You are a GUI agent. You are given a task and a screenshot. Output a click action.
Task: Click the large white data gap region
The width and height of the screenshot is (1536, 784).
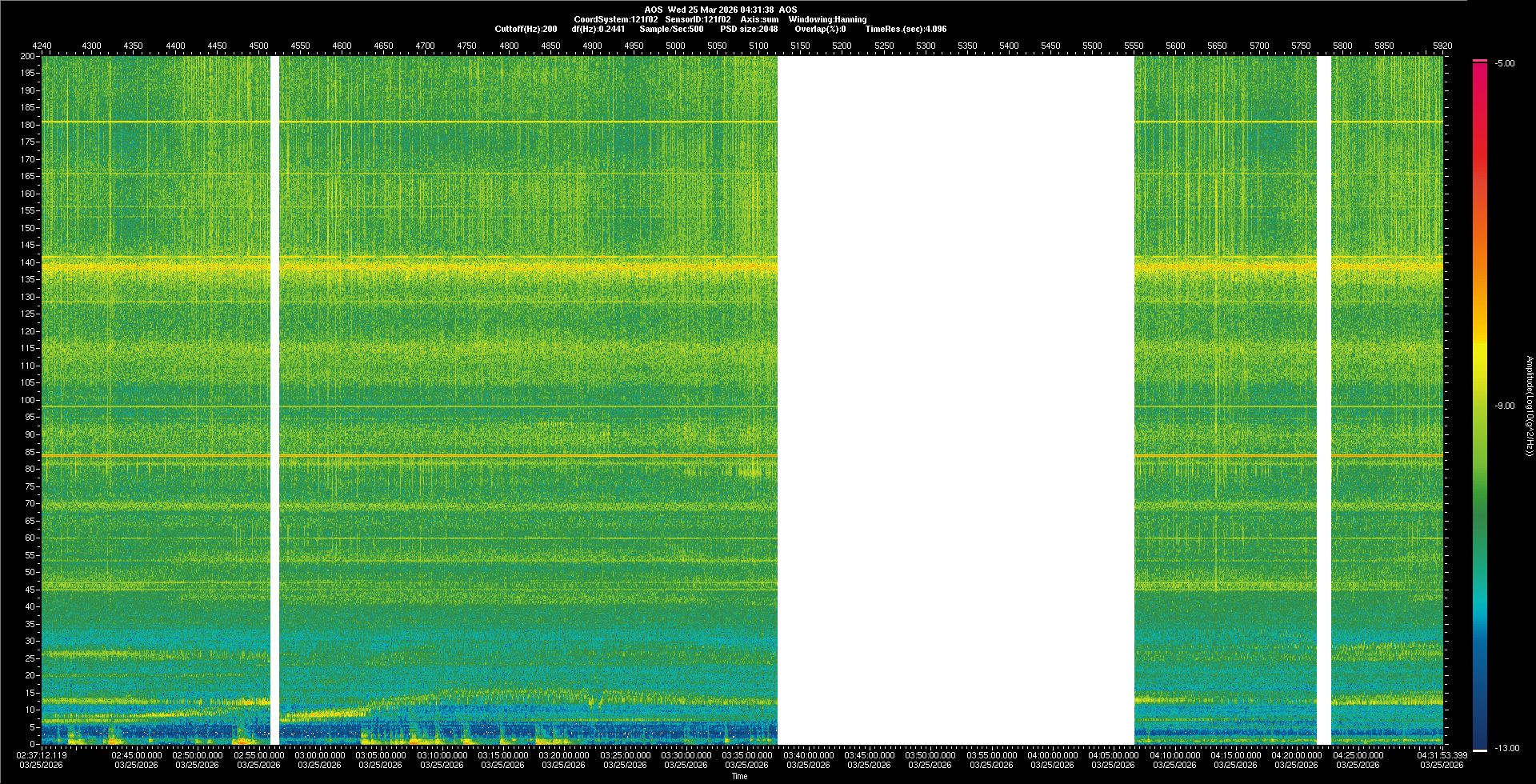(x=955, y=400)
